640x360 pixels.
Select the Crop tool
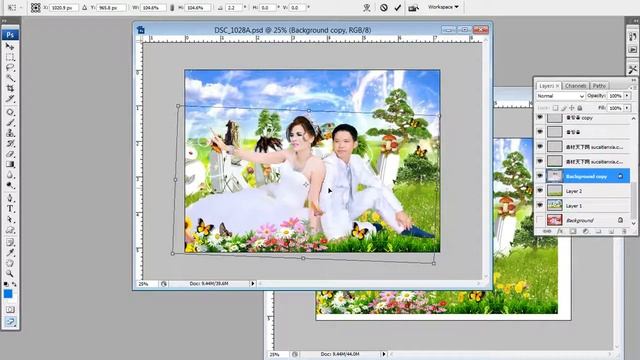10,88
